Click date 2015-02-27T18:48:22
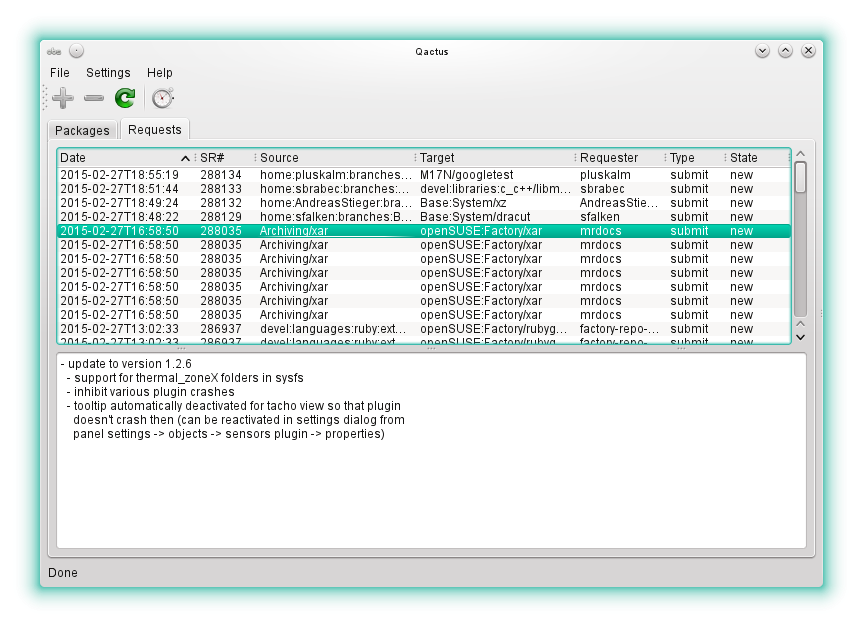 119,217
